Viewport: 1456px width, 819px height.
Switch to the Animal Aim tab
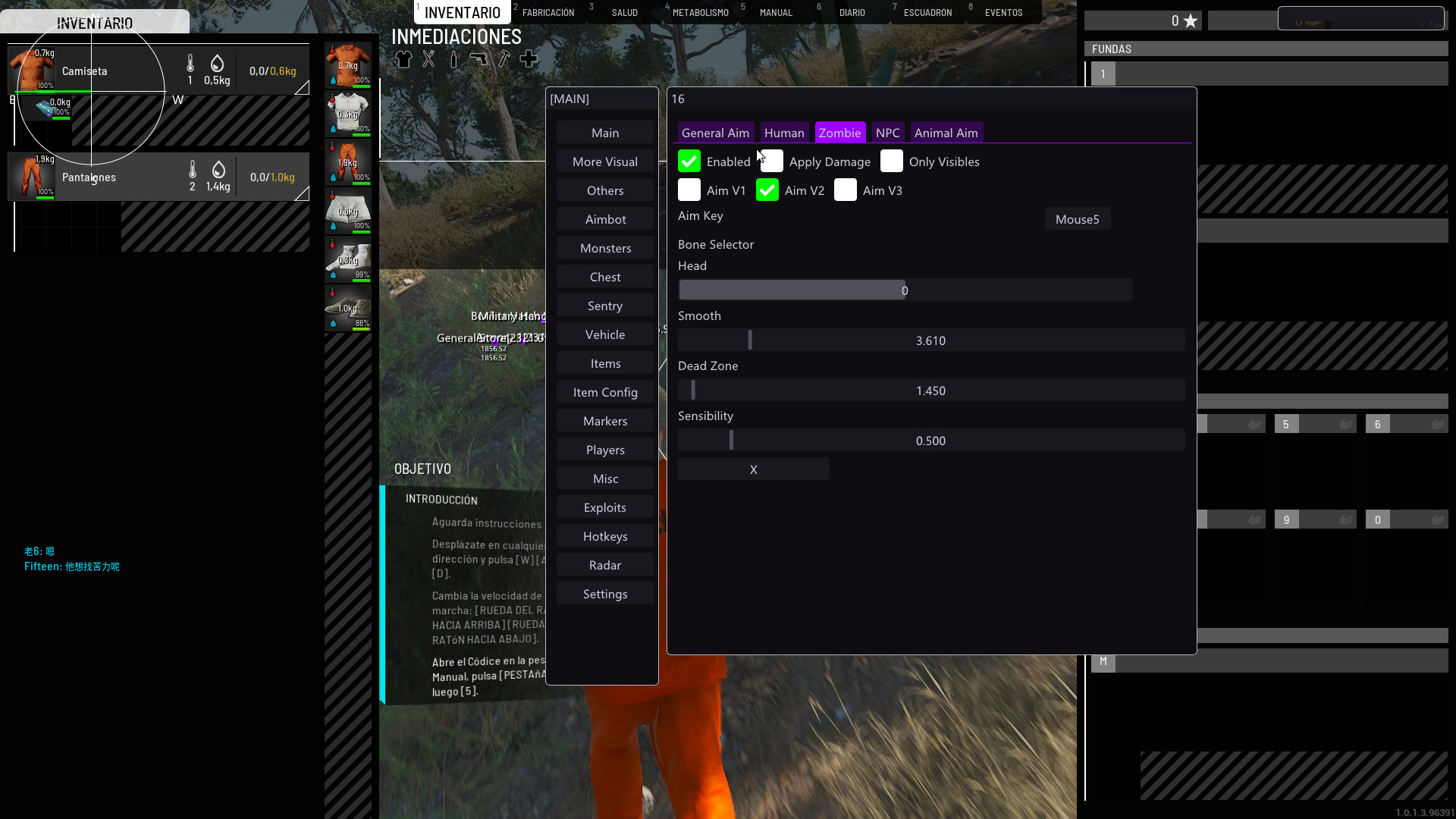(946, 133)
